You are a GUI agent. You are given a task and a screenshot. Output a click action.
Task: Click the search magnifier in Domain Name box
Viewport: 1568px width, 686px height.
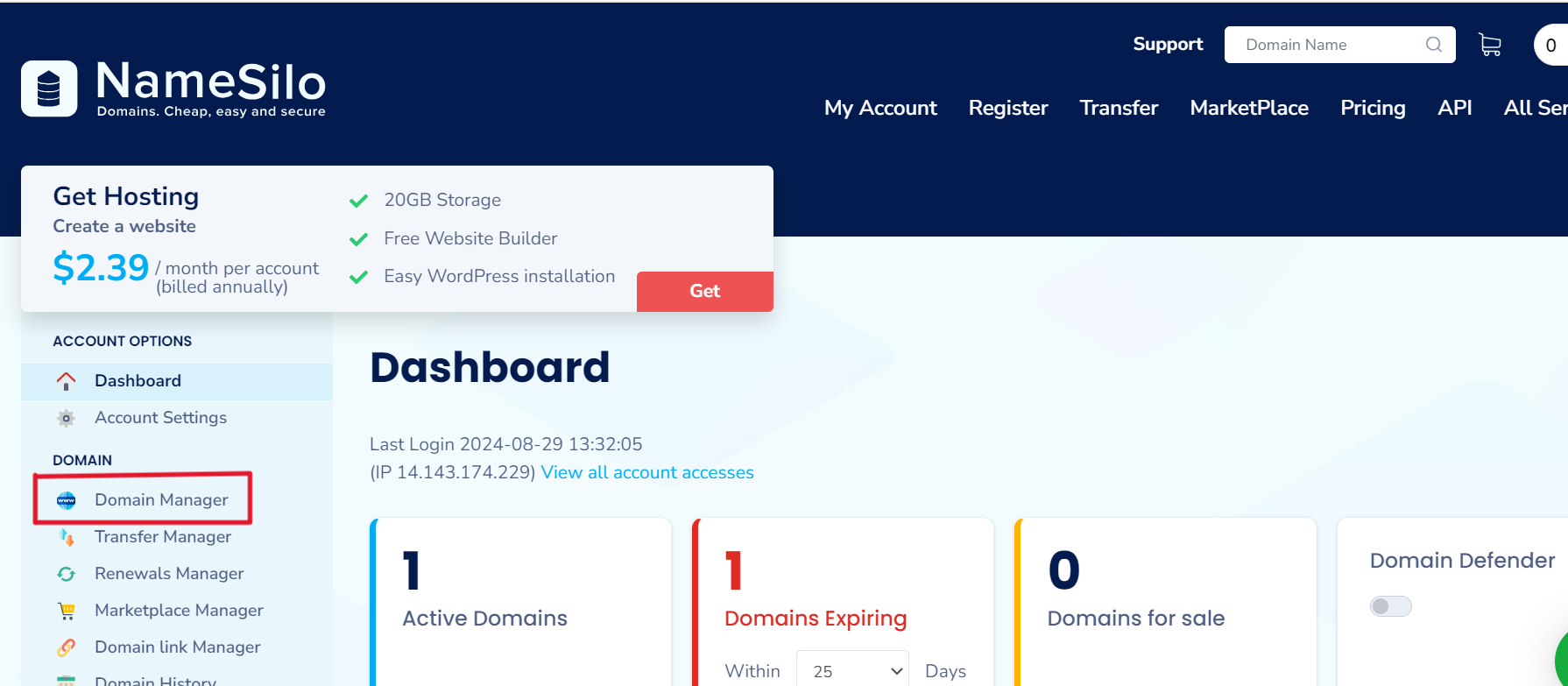pos(1433,45)
